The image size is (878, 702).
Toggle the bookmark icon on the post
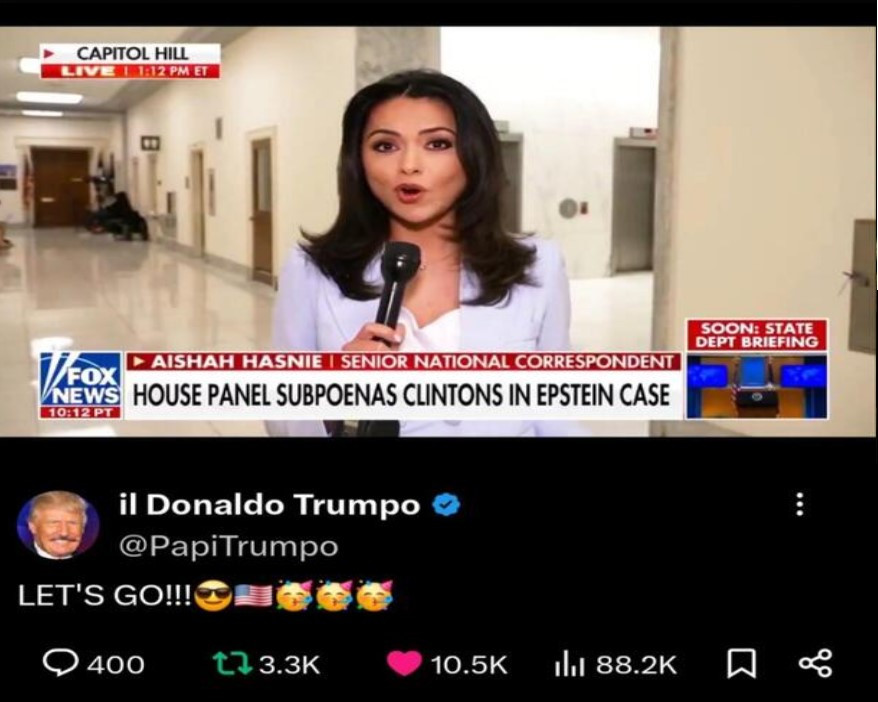tap(741, 664)
